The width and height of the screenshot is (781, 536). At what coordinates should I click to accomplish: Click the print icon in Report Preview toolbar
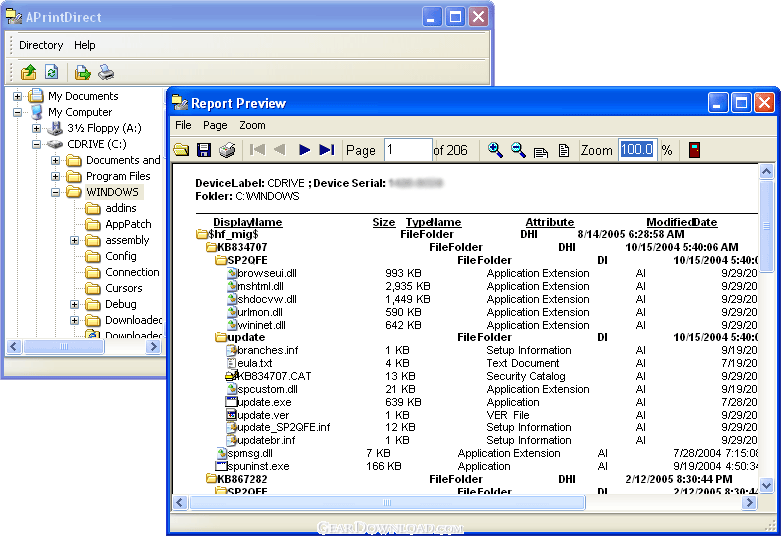pos(227,150)
